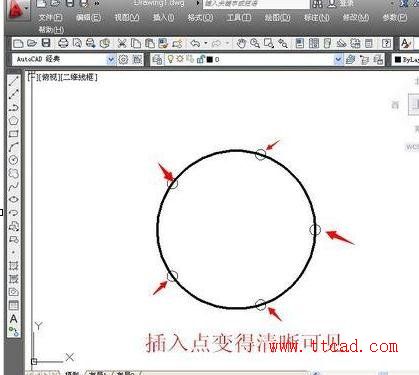Toggle the layer lock icon

tap(200, 59)
